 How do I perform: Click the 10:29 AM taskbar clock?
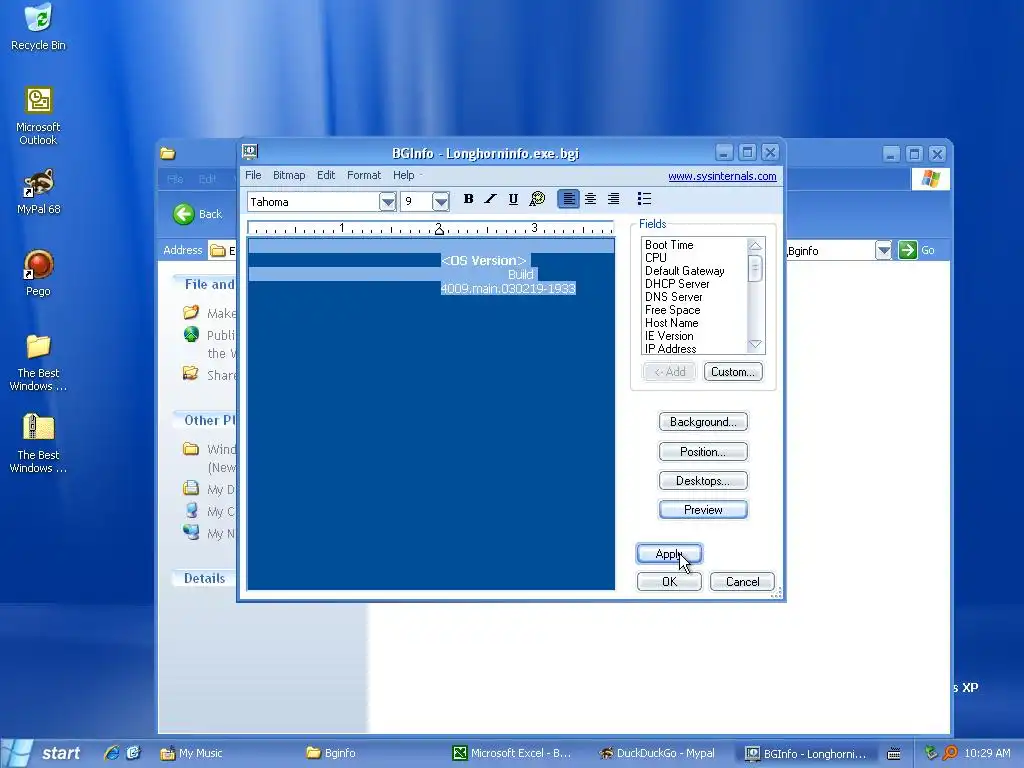[x=987, y=753]
